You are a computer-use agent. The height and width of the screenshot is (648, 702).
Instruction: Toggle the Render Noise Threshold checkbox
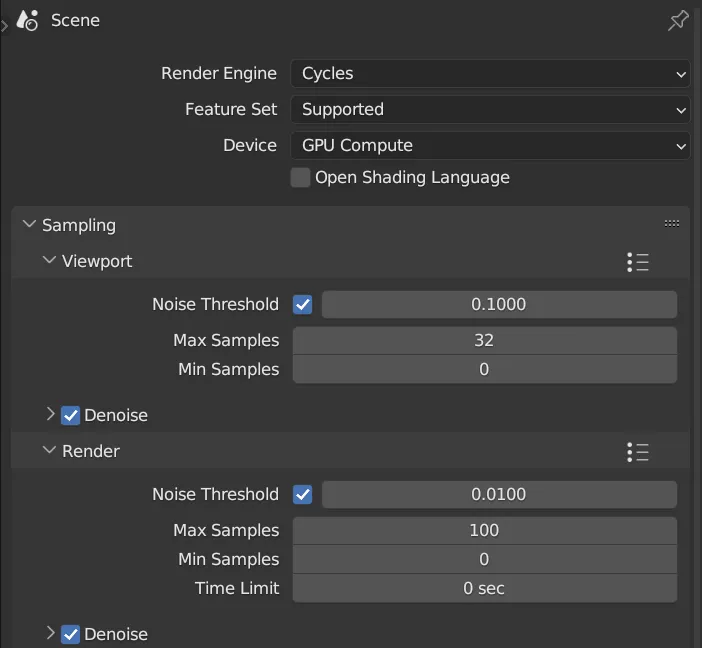click(303, 494)
